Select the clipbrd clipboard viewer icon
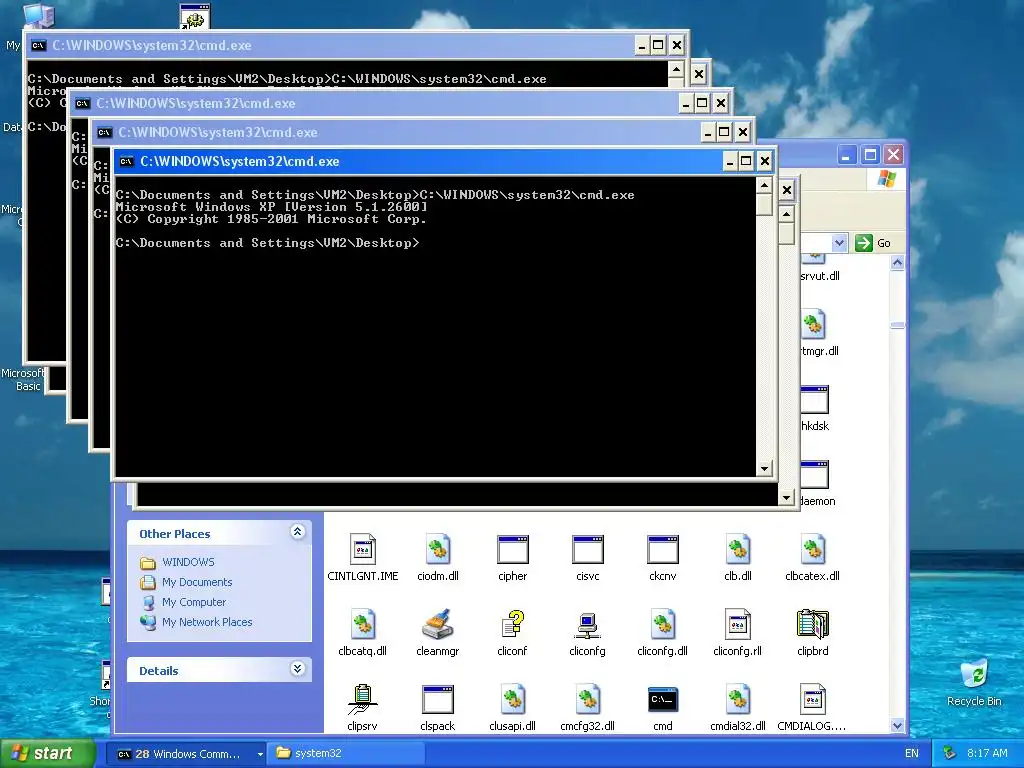The width and height of the screenshot is (1024, 768). 813,624
